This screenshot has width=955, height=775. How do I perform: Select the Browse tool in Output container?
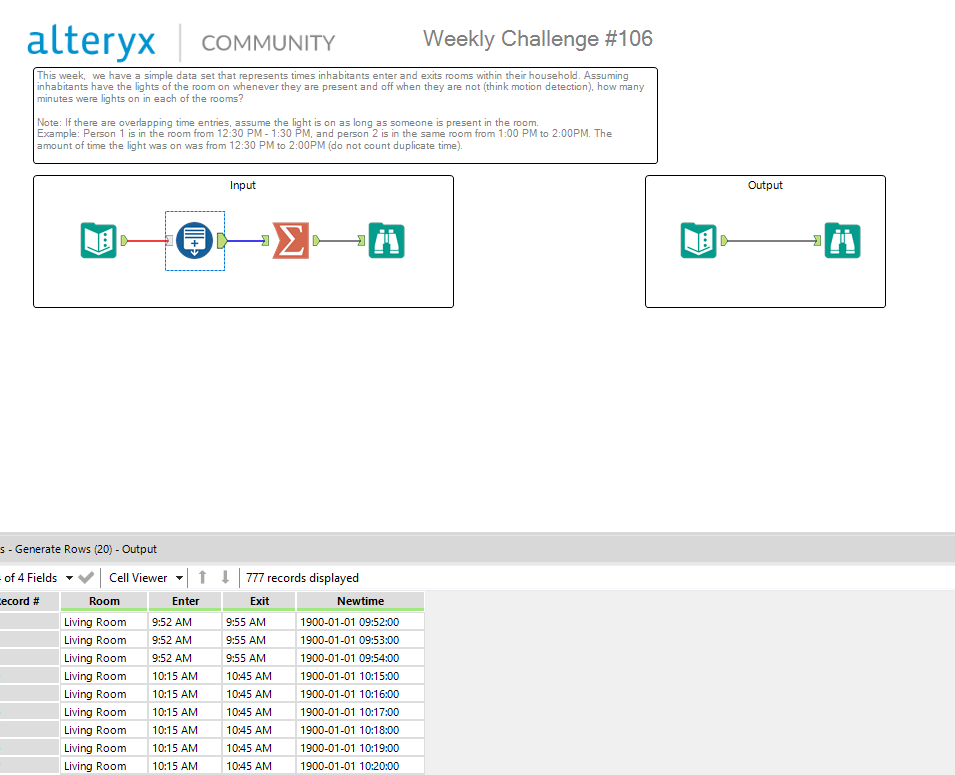(842, 241)
